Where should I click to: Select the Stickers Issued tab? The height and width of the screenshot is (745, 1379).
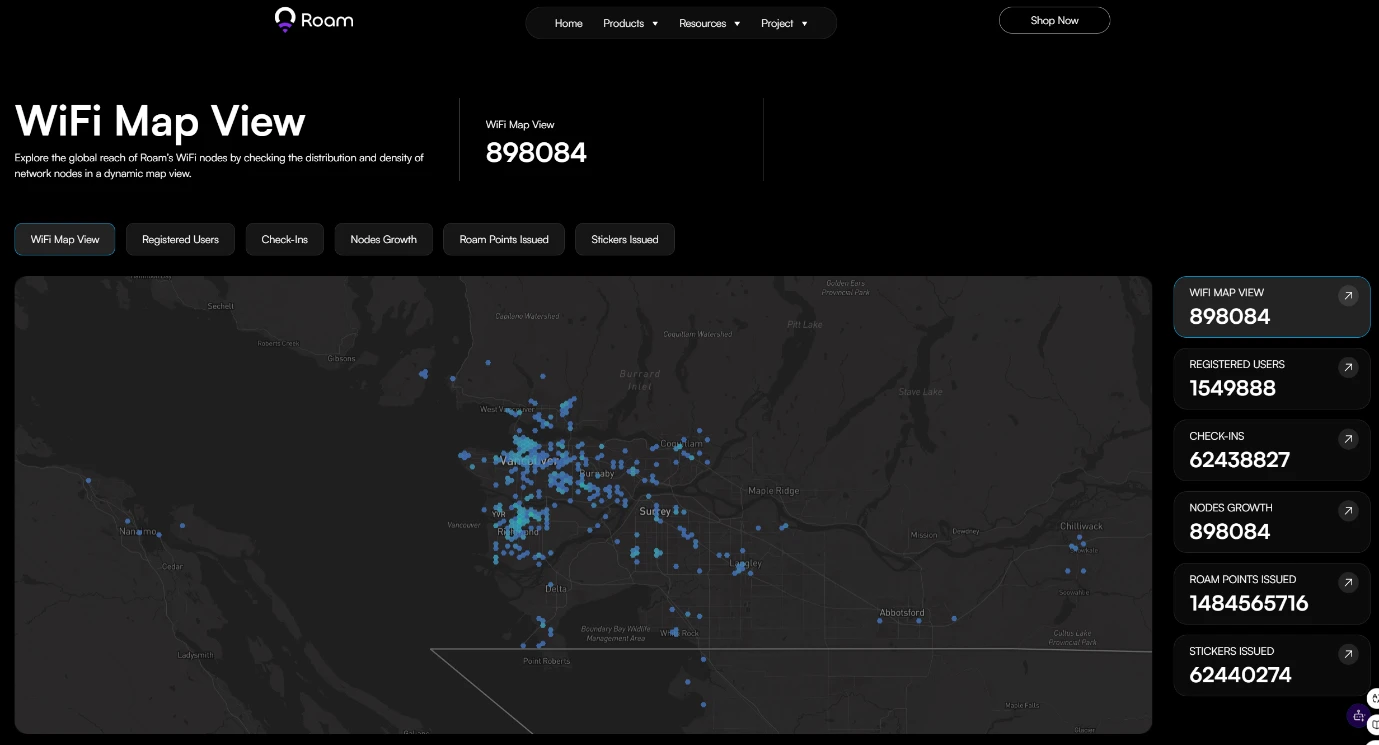point(624,240)
